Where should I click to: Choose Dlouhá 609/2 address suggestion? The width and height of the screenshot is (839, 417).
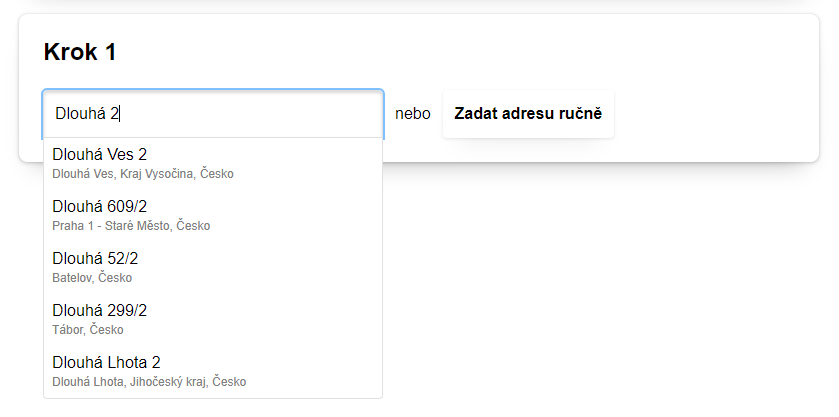click(213, 215)
